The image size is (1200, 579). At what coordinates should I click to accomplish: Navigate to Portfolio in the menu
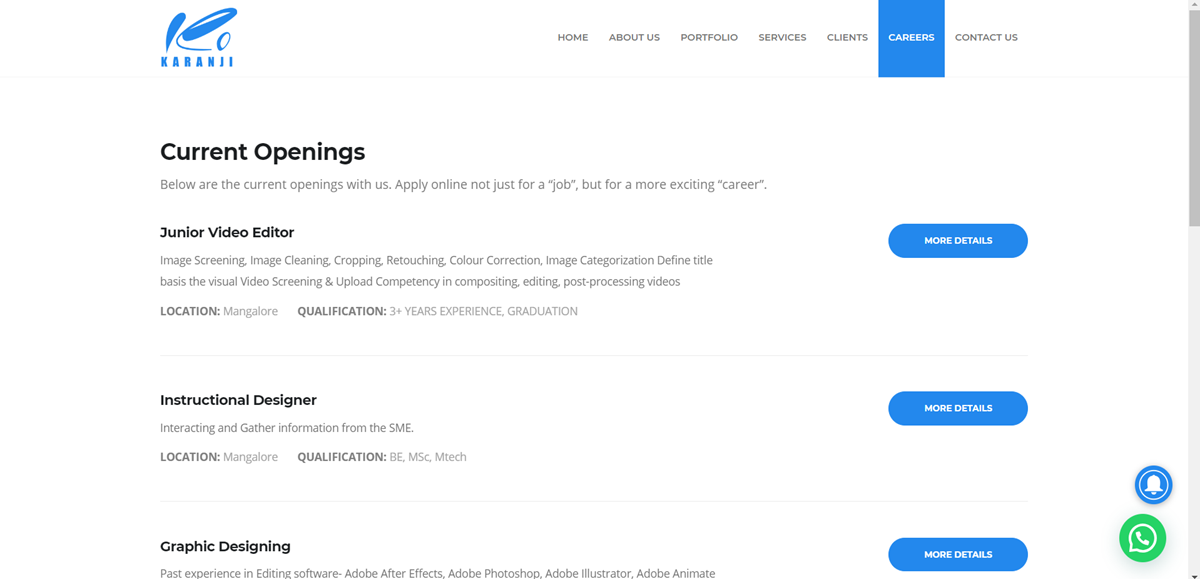pyautogui.click(x=709, y=38)
